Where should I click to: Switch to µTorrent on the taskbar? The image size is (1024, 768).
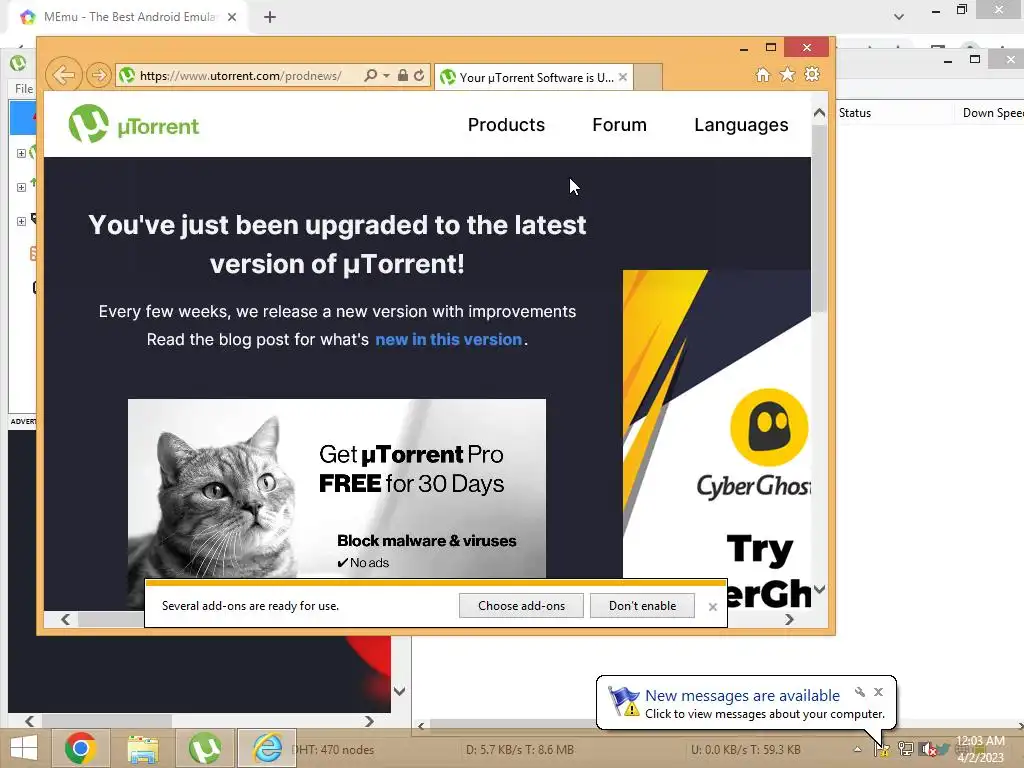tap(205, 748)
